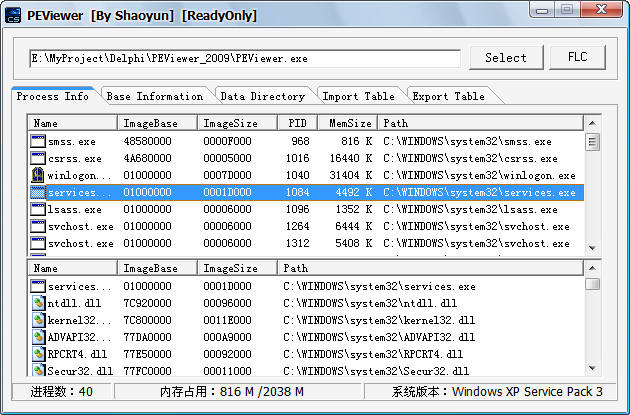This screenshot has height=415, width=630.
Task: Sort module list by Path header
Action: [x=430, y=268]
